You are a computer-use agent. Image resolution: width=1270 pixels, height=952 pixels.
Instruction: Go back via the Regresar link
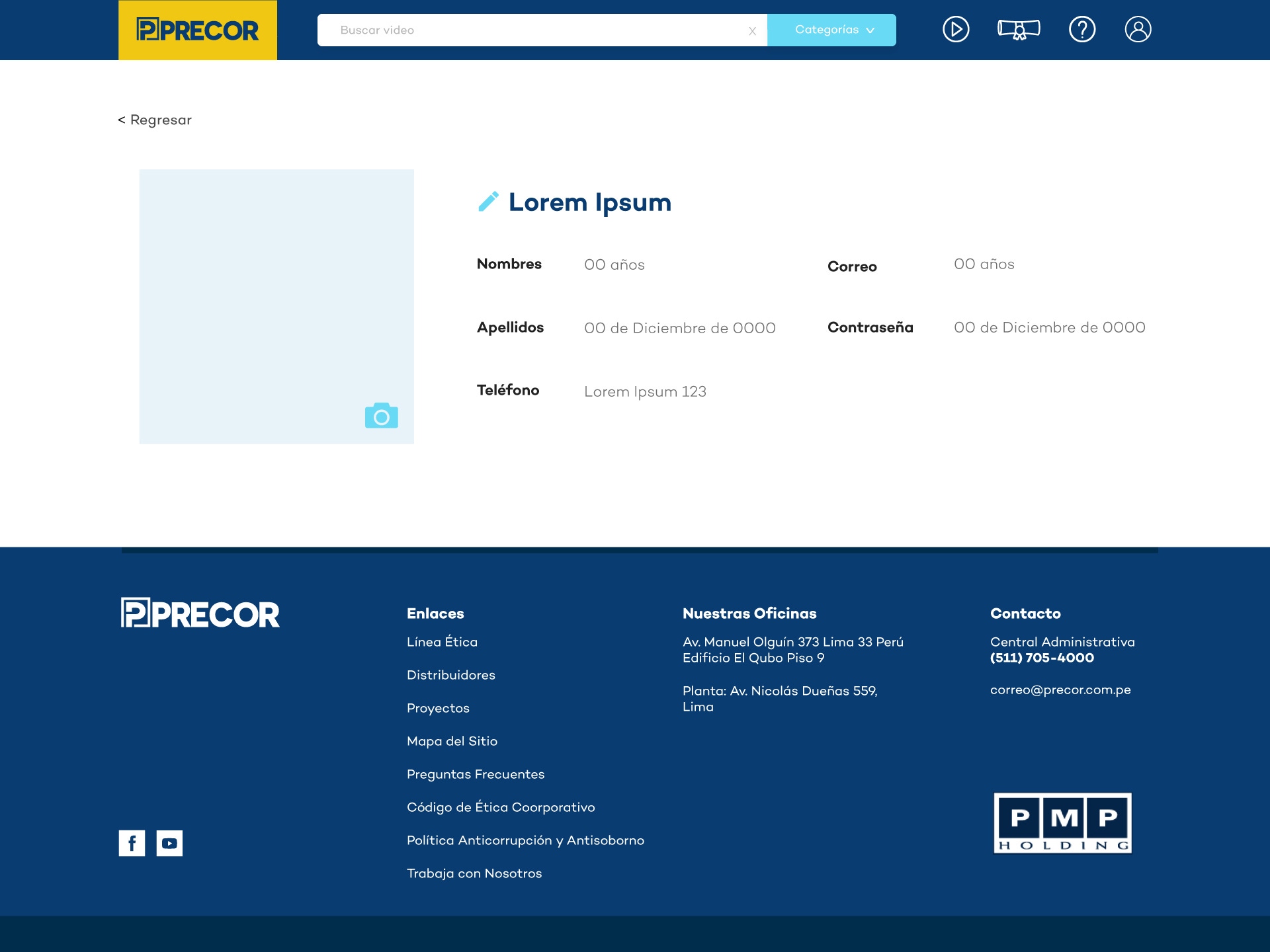pyautogui.click(x=155, y=120)
